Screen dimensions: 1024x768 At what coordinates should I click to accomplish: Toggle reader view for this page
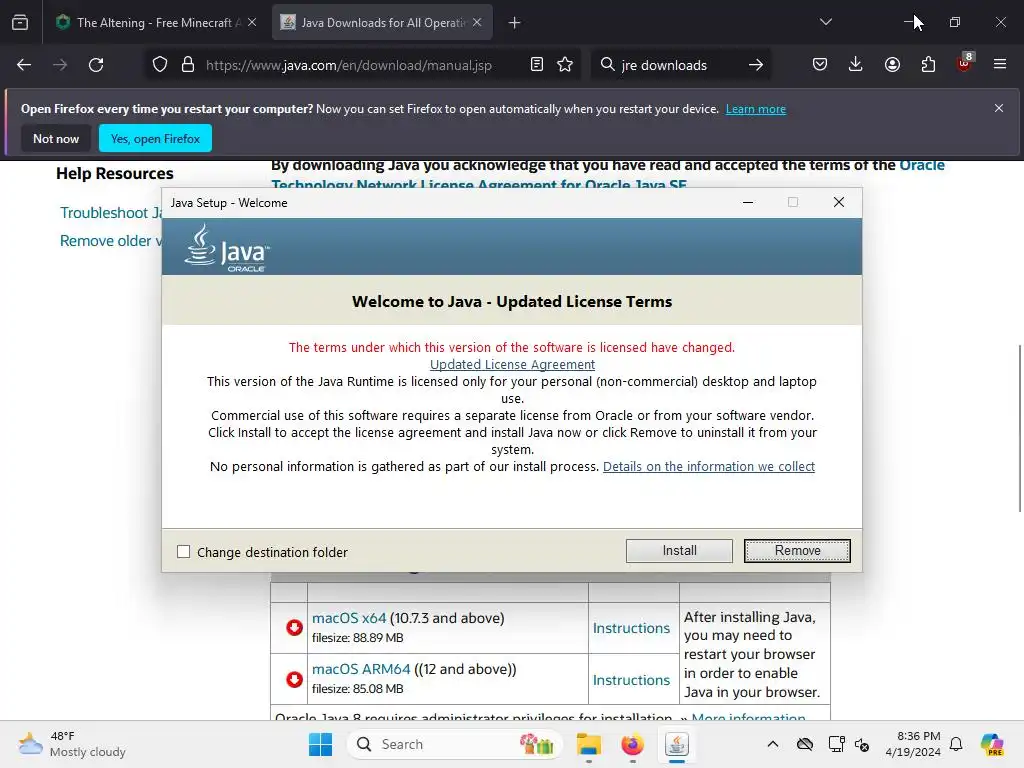tap(537, 65)
